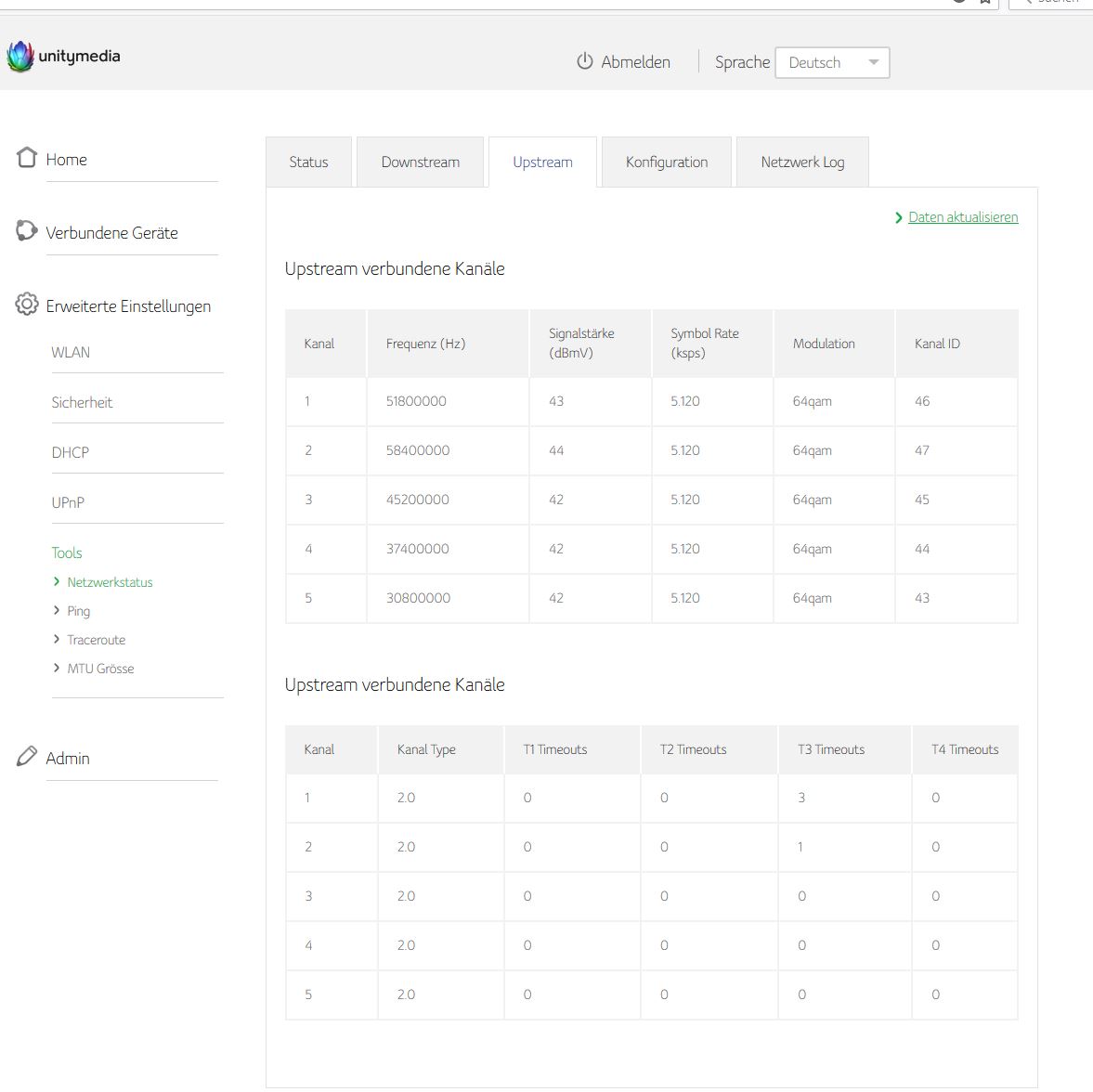Viewport: 1093px width, 1092px height.
Task: Click the chevron next to MTU Grösse
Action: (x=57, y=668)
